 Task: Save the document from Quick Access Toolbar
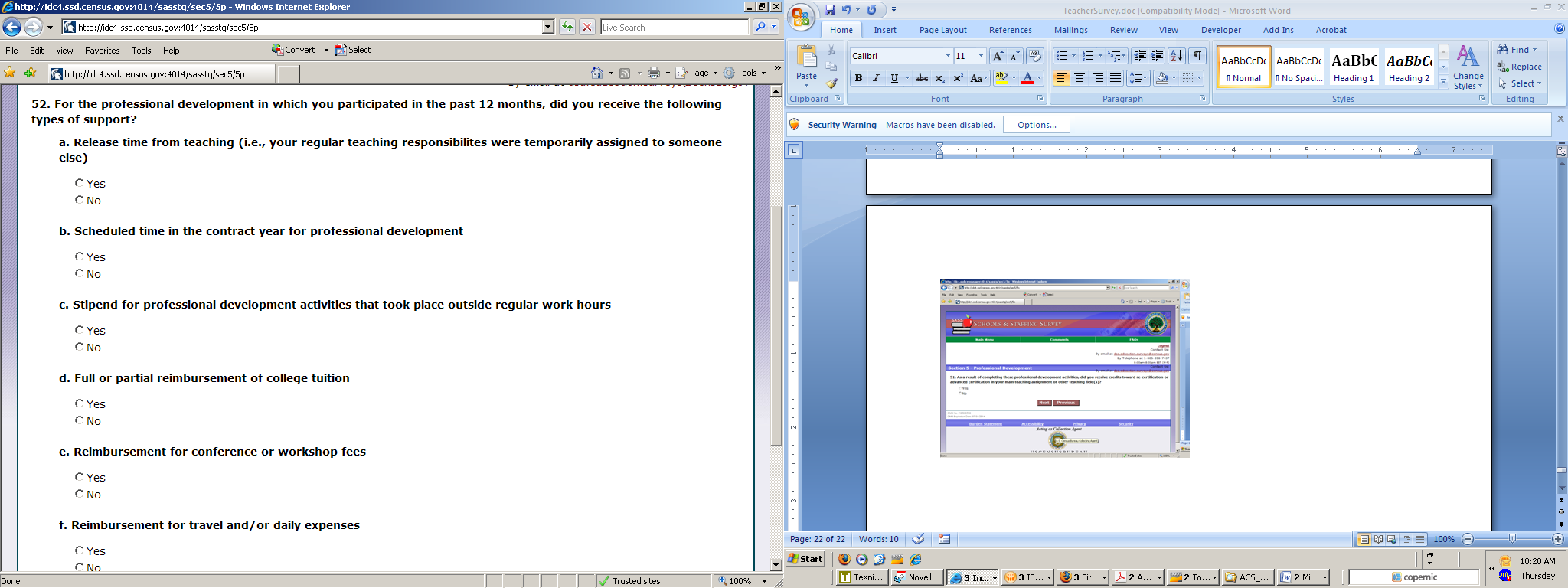pos(830,10)
